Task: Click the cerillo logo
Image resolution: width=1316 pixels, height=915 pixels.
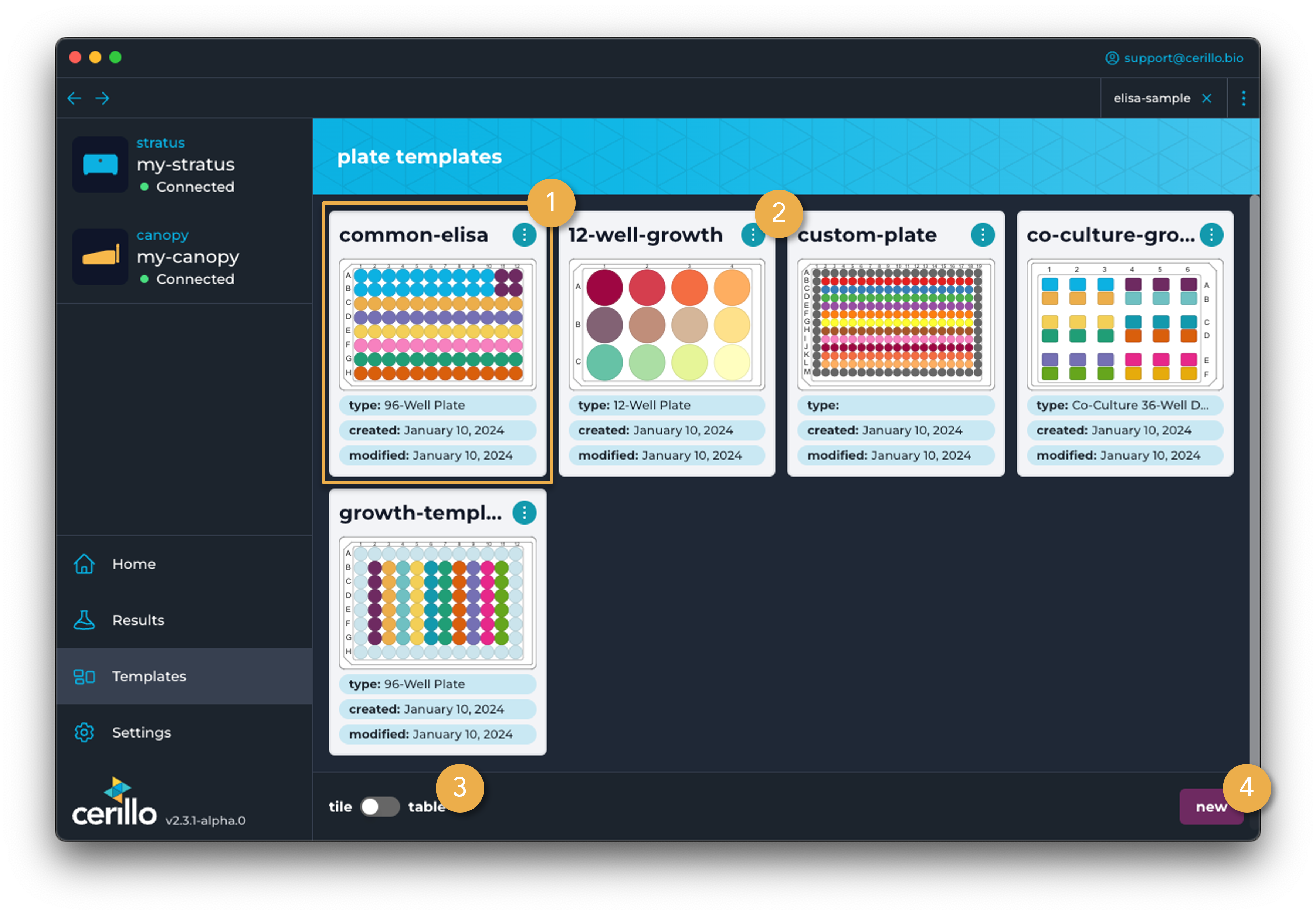Action: tap(114, 801)
